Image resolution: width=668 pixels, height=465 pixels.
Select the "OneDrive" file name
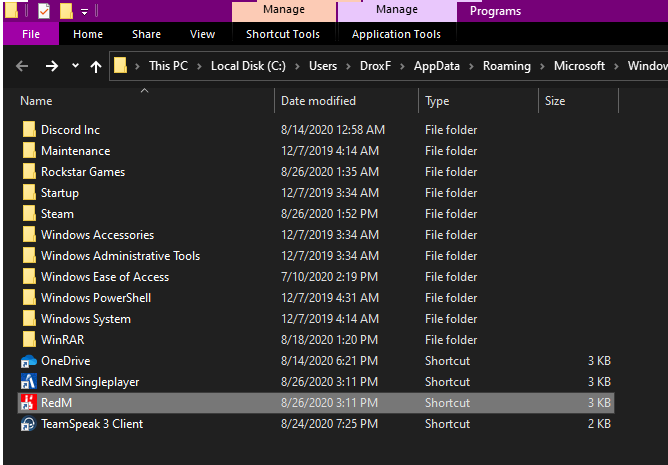pos(66,361)
